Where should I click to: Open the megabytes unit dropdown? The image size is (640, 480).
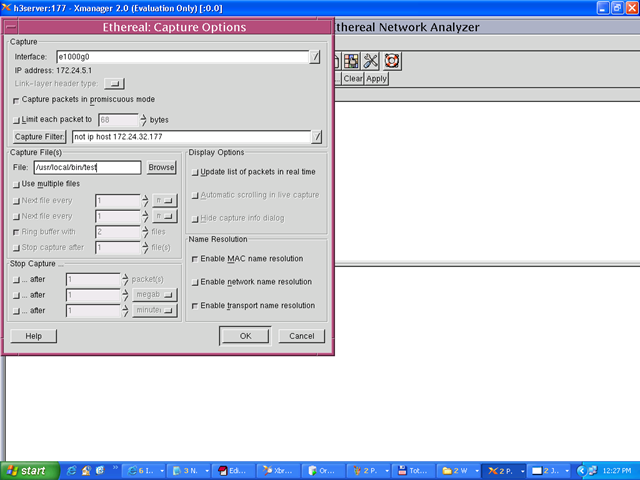click(155, 295)
